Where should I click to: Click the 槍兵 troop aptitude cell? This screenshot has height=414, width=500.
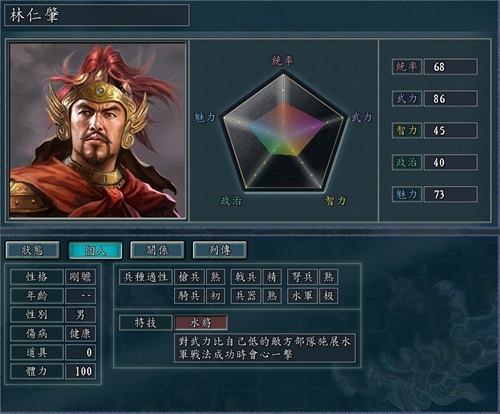click(189, 277)
